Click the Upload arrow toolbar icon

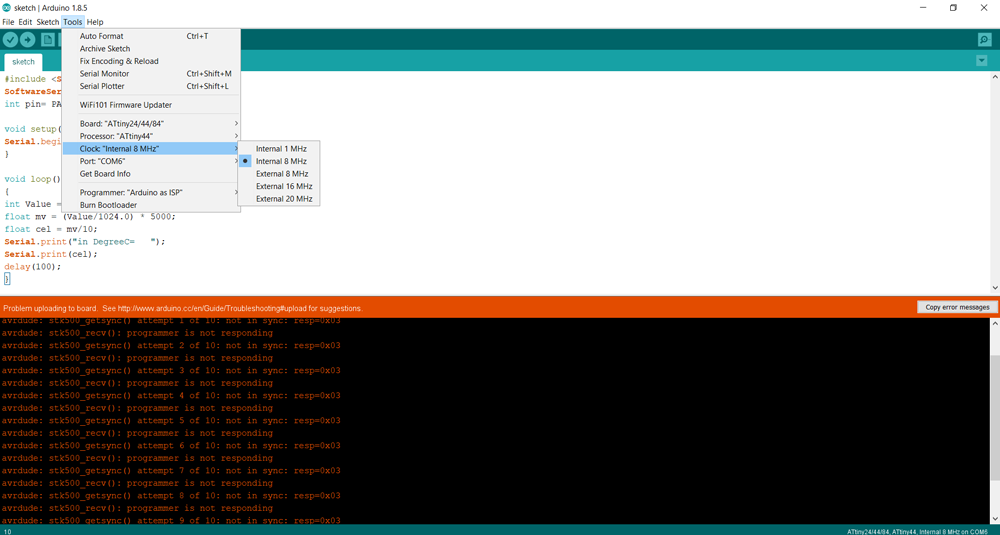(27, 40)
